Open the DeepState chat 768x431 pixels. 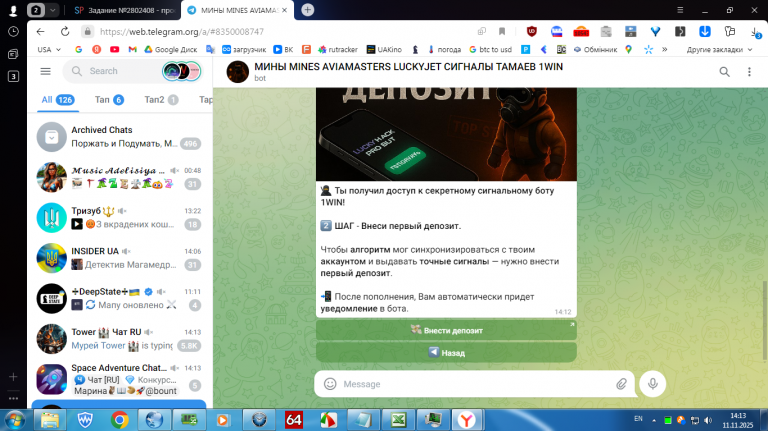(120, 298)
